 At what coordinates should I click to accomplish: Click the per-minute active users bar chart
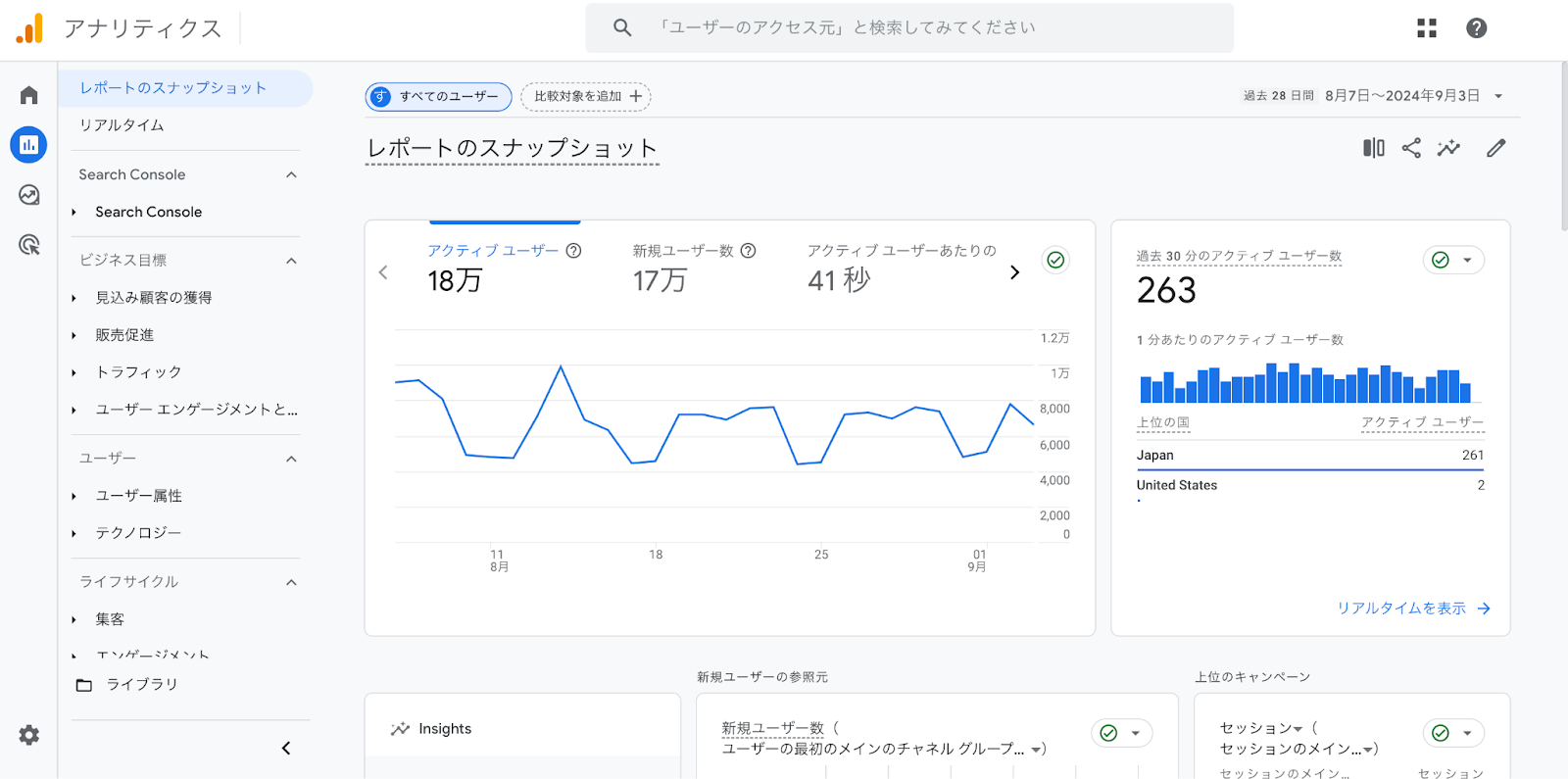(x=1305, y=383)
